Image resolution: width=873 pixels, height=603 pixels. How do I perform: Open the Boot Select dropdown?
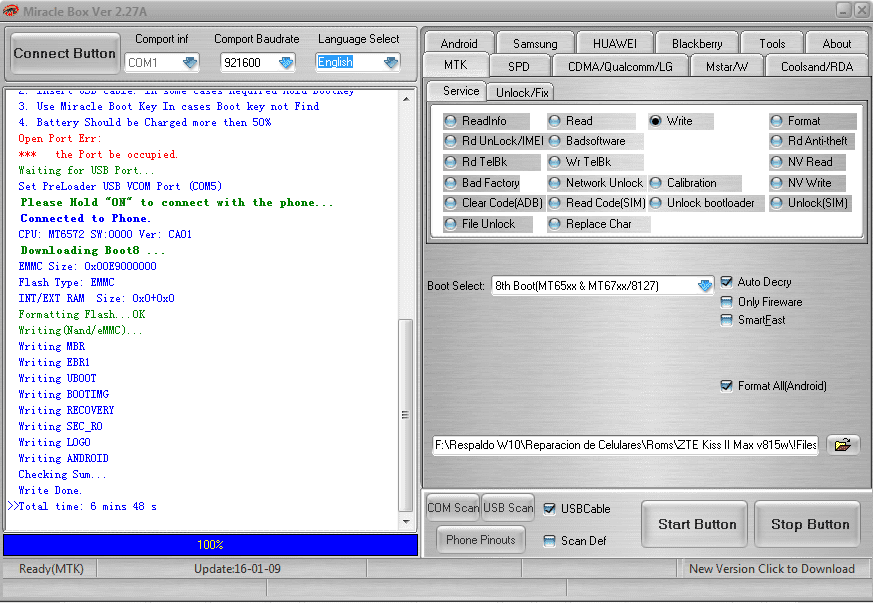click(x=705, y=286)
